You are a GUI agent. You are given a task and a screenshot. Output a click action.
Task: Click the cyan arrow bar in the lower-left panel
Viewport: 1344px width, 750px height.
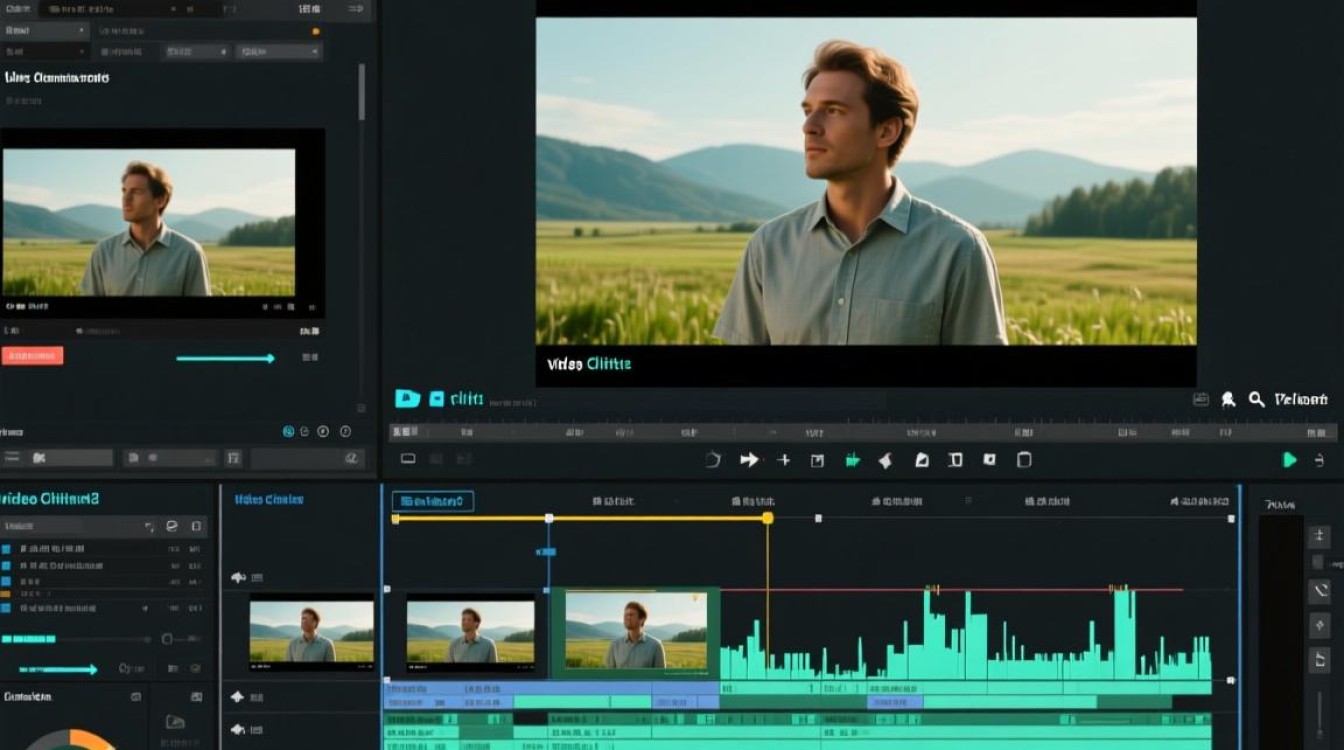click(x=58, y=670)
